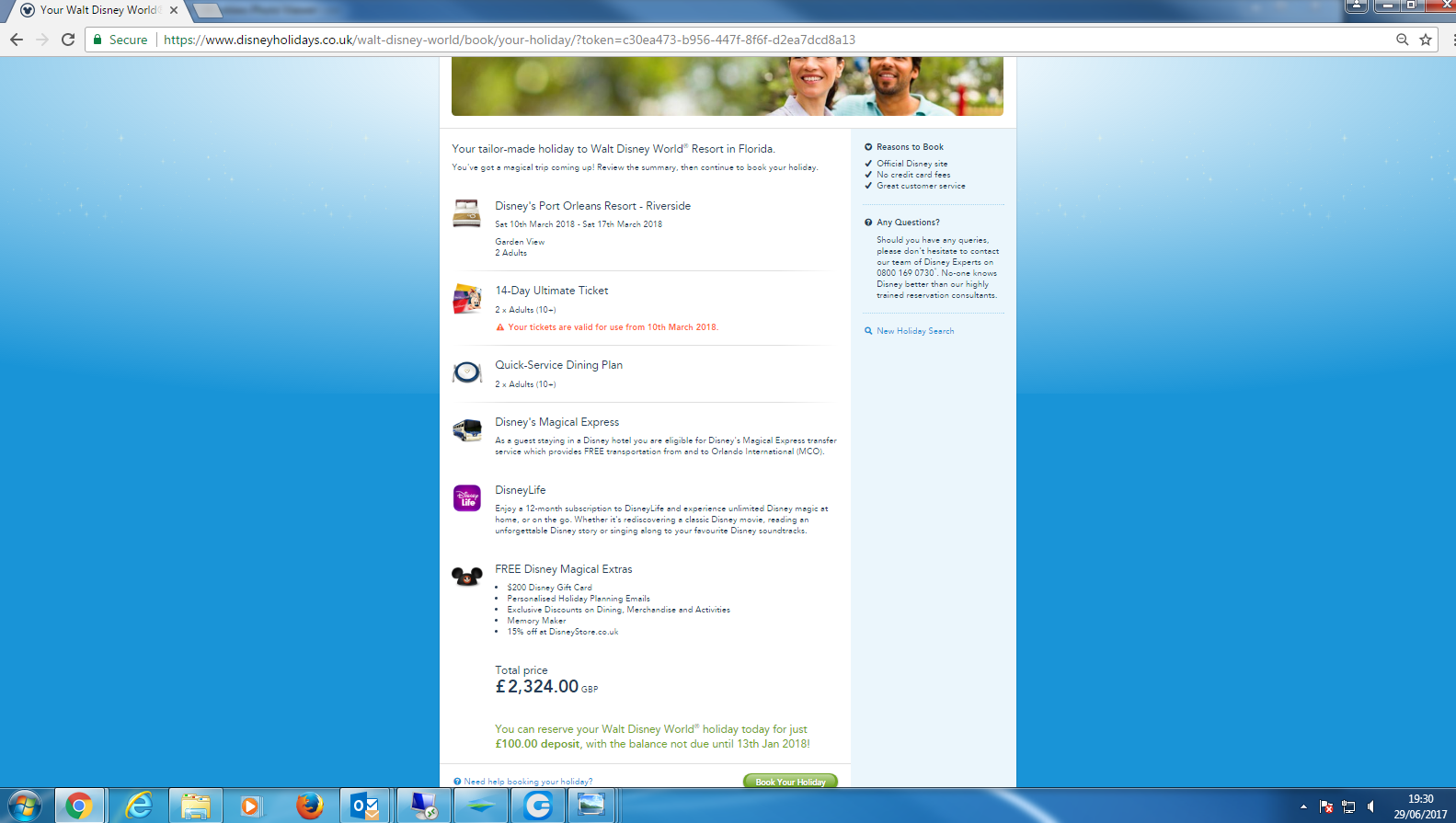The height and width of the screenshot is (823, 1456).
Task: Show hidden system tray icons
Action: click(x=1303, y=806)
